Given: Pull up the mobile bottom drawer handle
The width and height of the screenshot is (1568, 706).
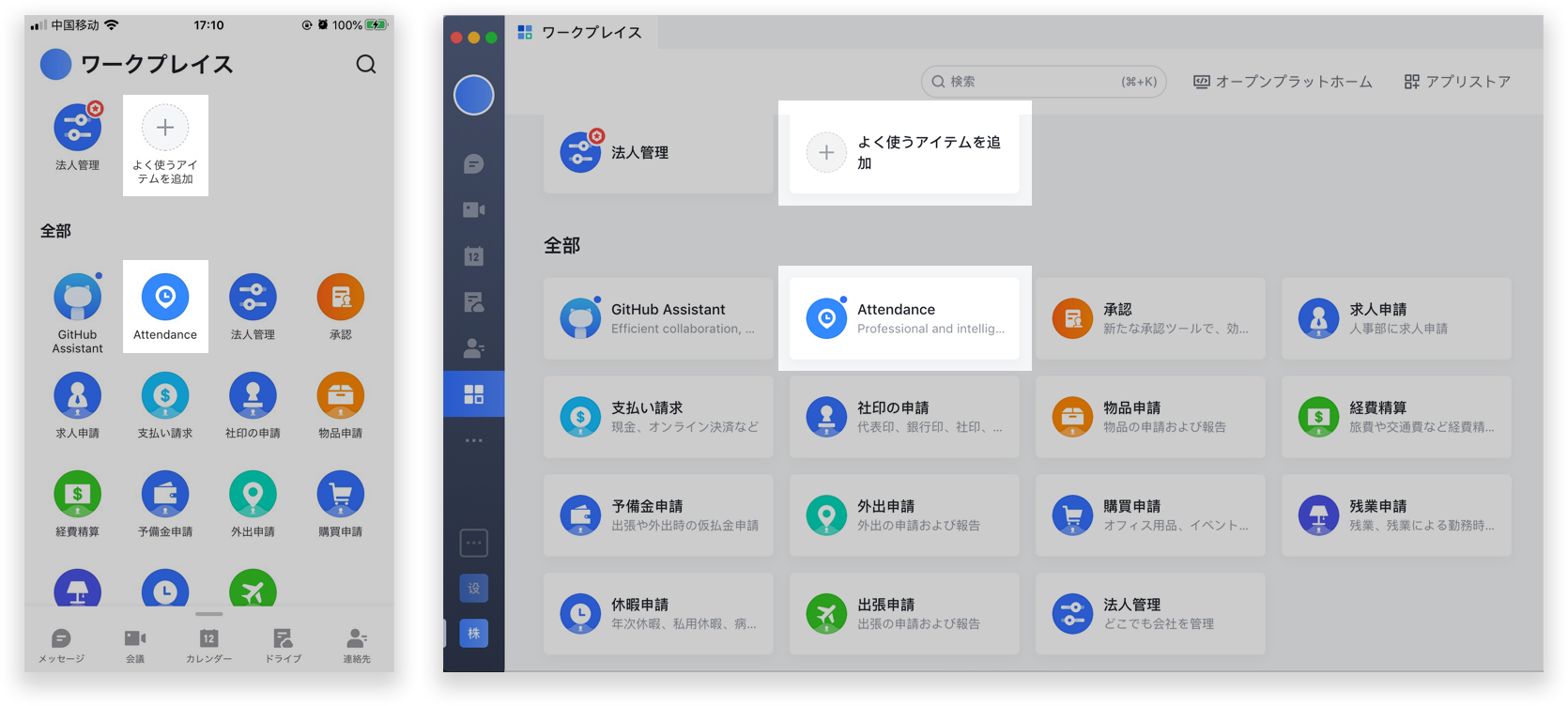Looking at the screenshot, I should click(x=208, y=614).
